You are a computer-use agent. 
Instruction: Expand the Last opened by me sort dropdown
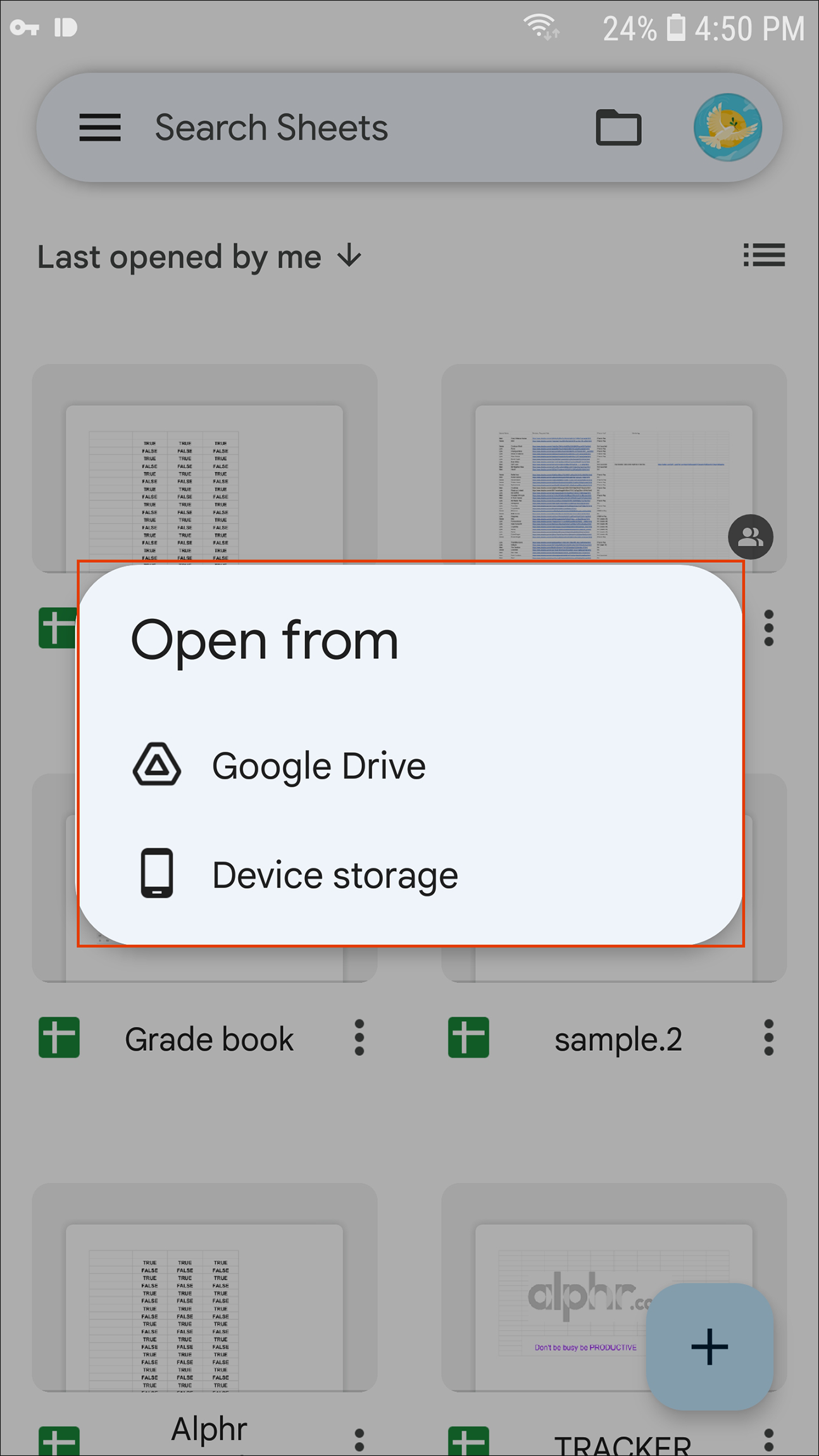(199, 257)
